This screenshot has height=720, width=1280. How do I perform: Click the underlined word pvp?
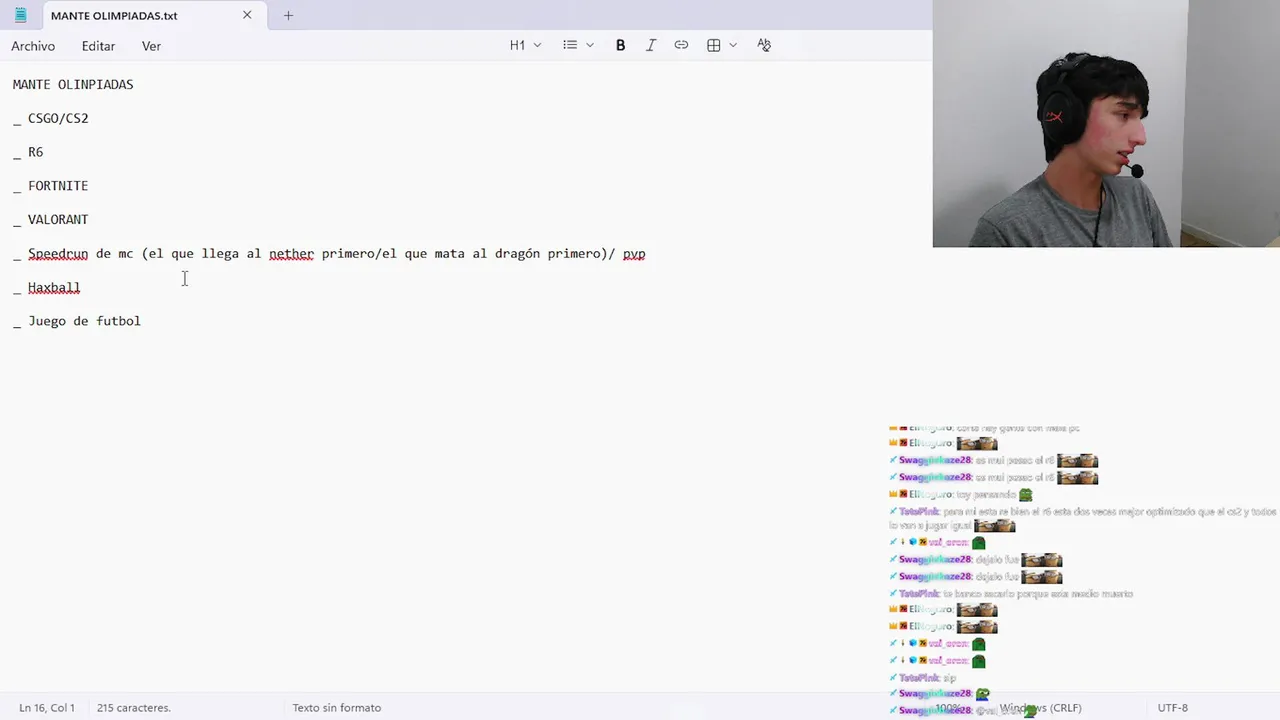coord(634,254)
